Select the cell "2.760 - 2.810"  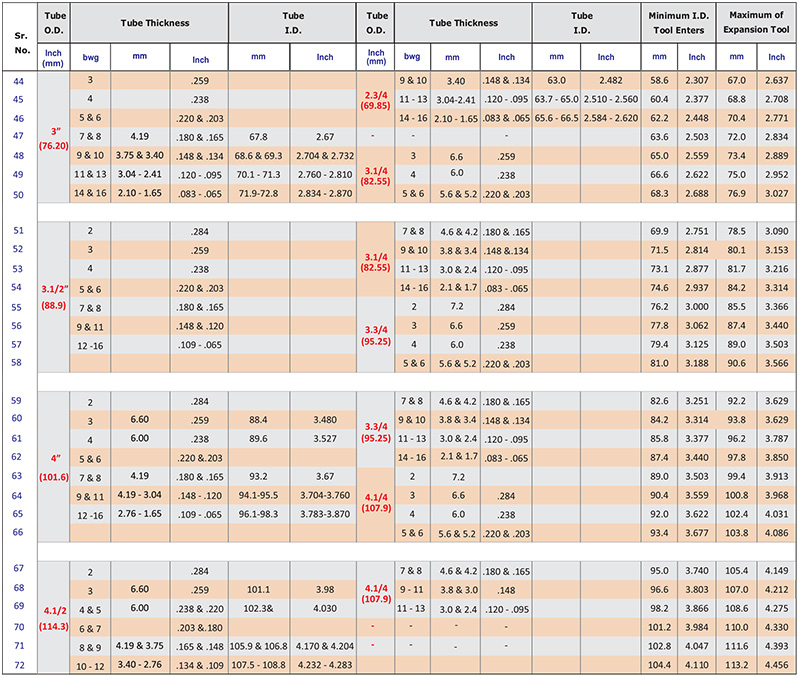324,175
